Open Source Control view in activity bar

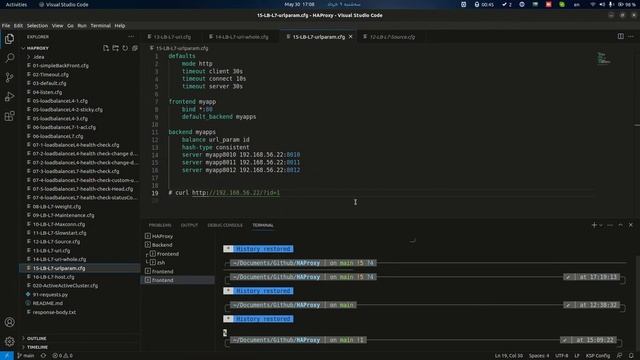click(x=9, y=77)
